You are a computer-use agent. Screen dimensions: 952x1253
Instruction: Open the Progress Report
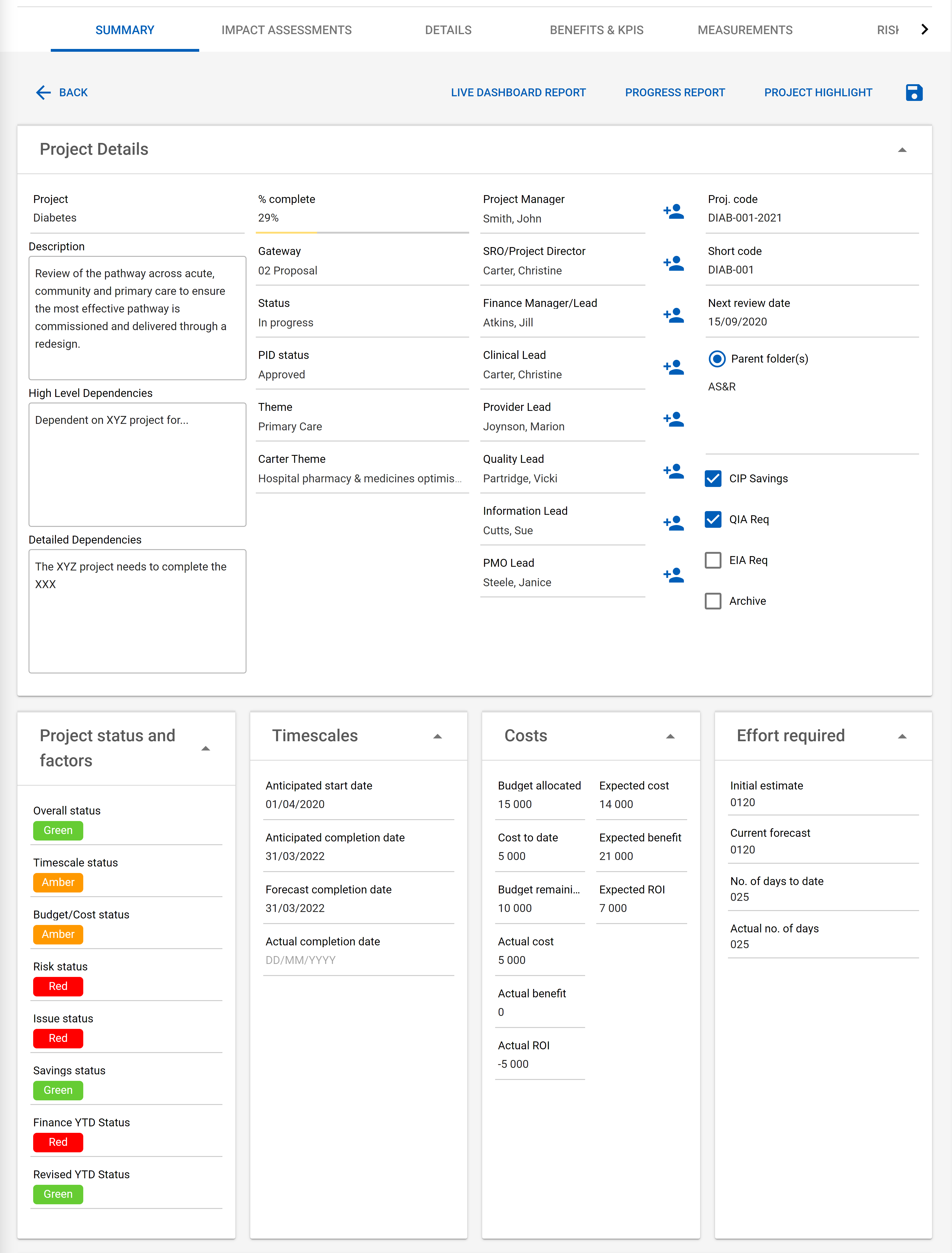pyautogui.click(x=675, y=92)
